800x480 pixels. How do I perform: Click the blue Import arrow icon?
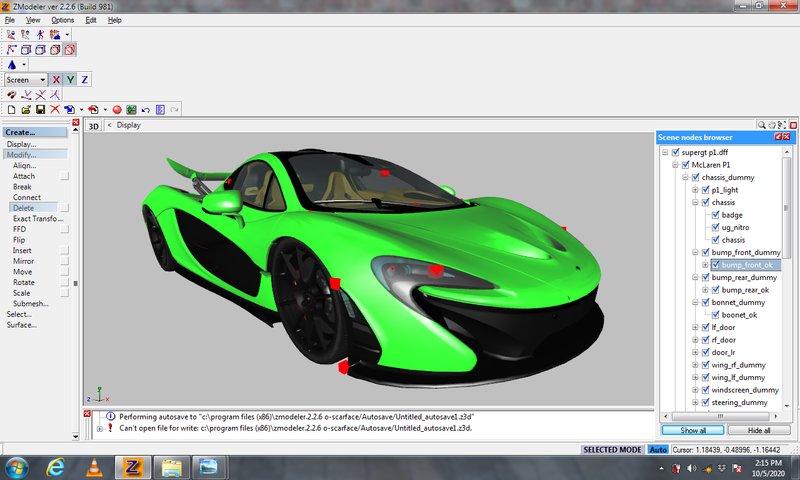tap(69, 110)
